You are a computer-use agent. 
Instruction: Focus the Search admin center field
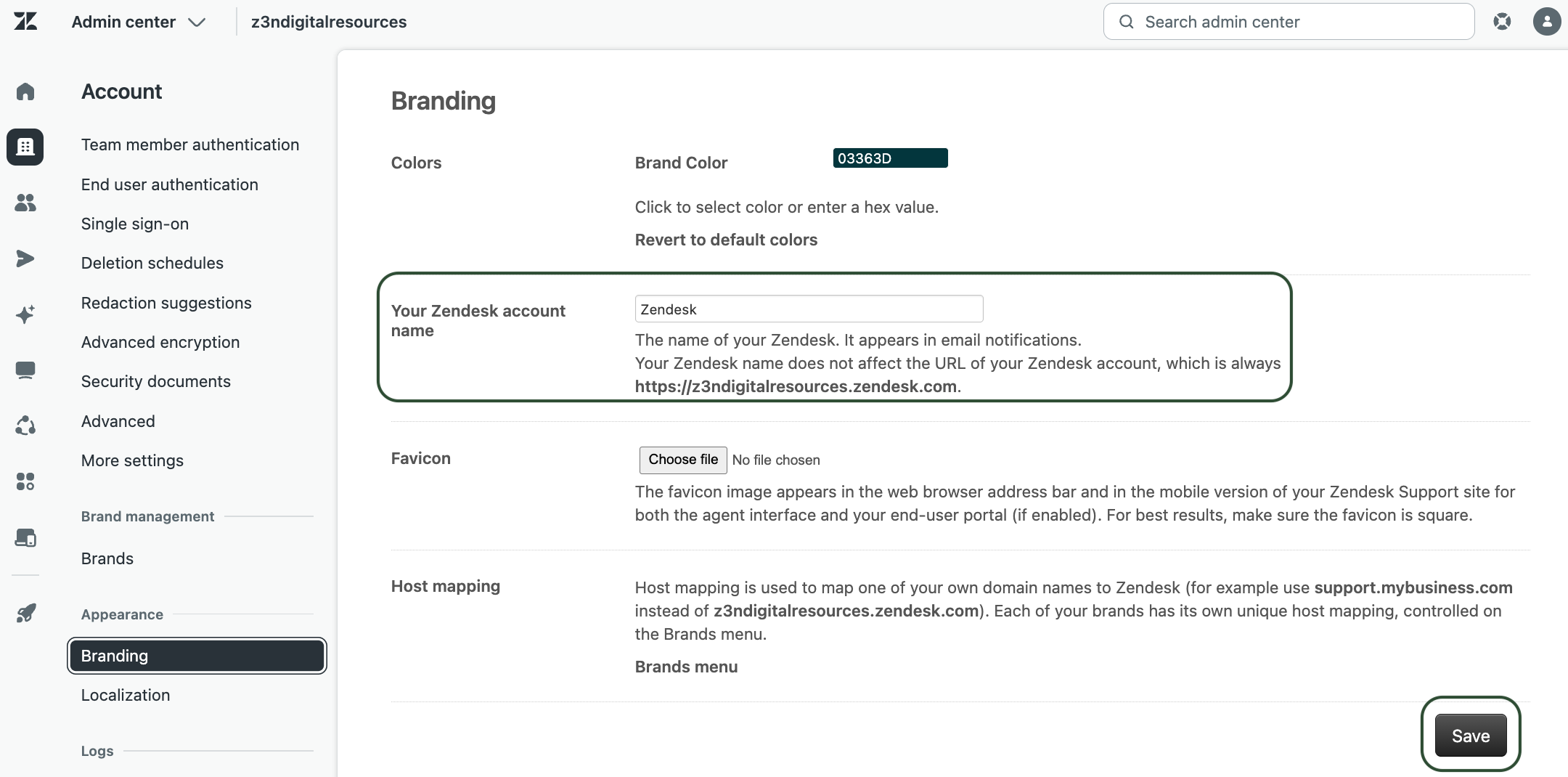pos(1289,22)
